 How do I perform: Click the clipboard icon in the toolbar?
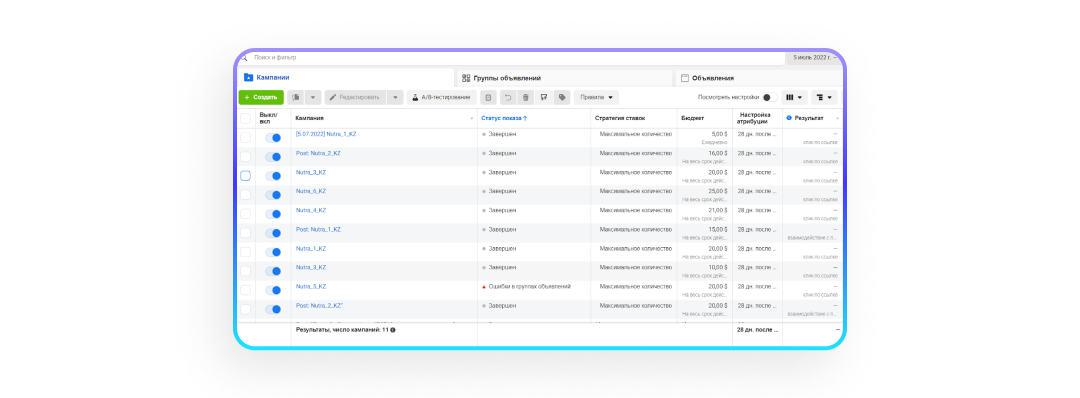point(488,98)
